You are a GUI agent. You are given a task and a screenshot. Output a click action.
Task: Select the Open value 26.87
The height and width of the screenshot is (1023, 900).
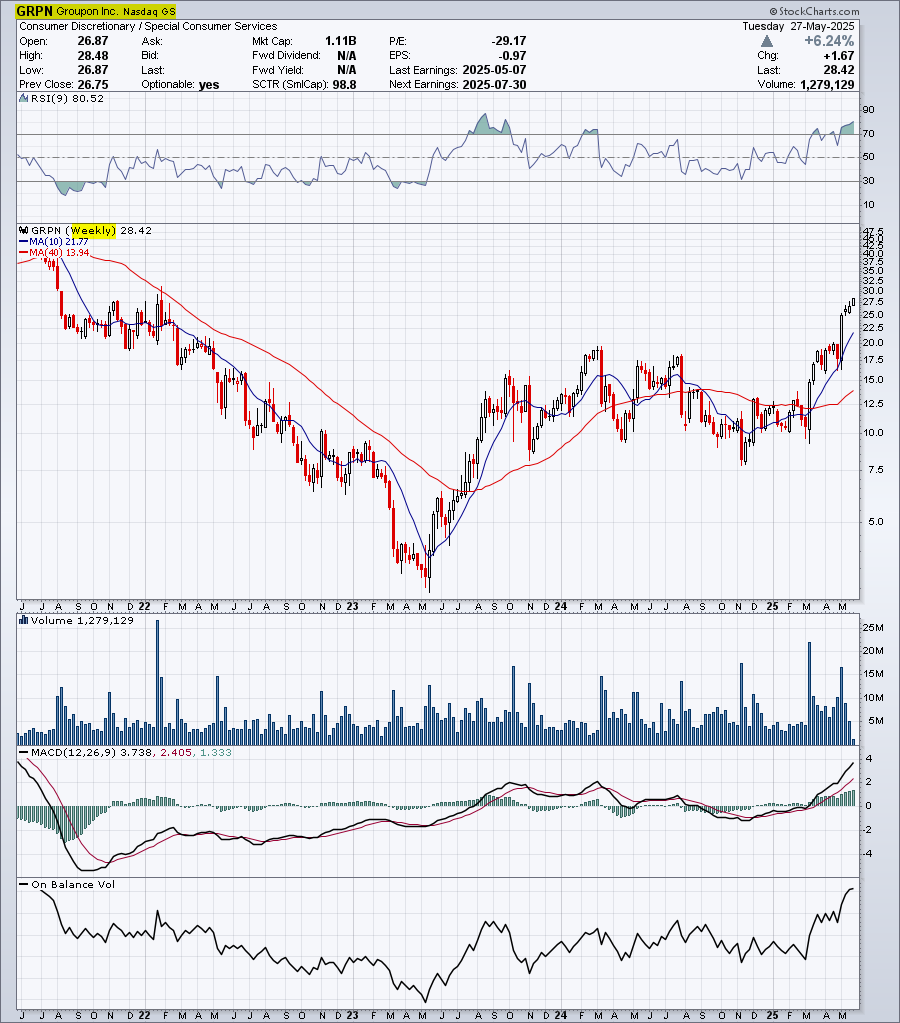(x=93, y=41)
